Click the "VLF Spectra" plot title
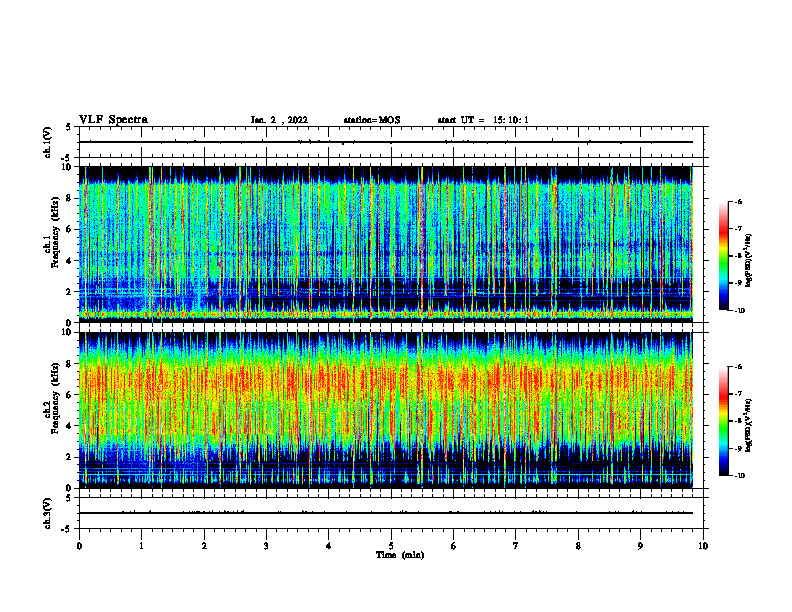Screen dimensions: 792x612 [113, 120]
